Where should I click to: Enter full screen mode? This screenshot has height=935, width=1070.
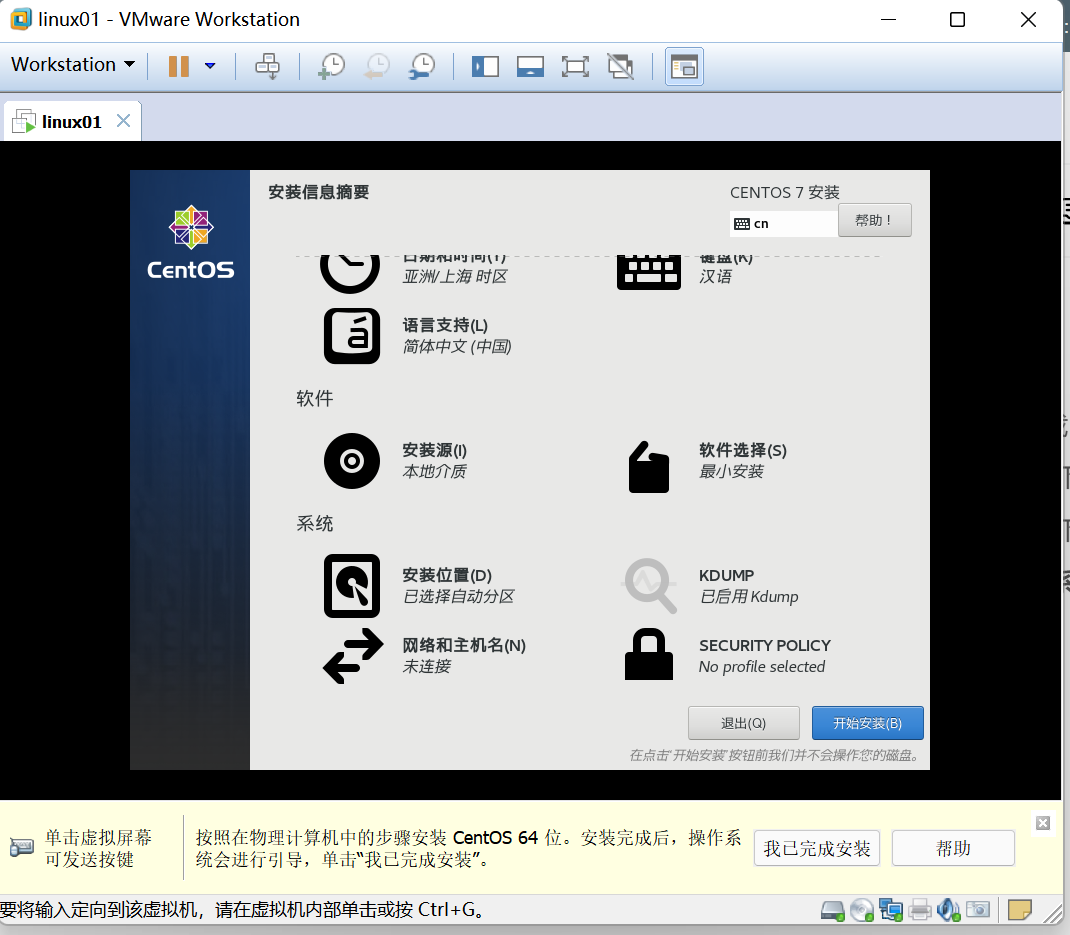(575, 66)
